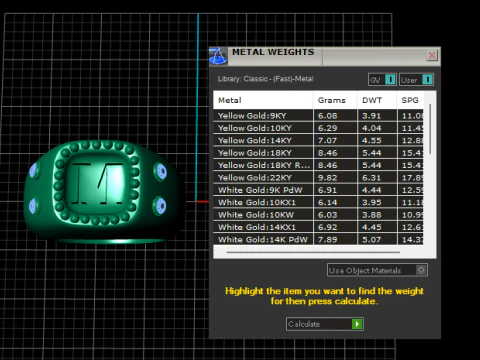This screenshot has height=360, width=480.
Task: Select the Yellow Gold:14KY row
Action: point(318,140)
